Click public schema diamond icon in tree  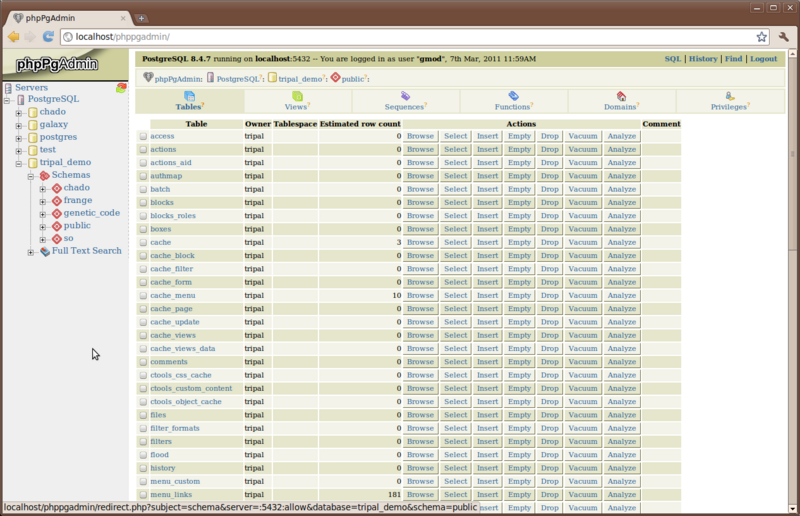(x=57, y=226)
